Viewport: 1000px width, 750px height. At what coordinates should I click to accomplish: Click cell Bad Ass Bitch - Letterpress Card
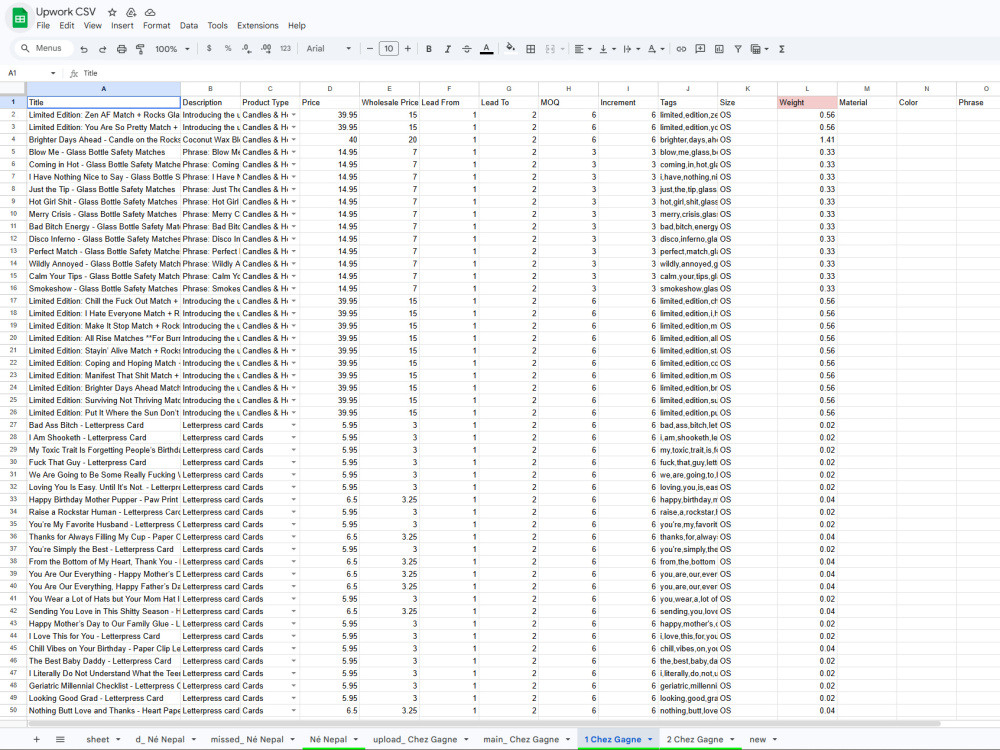(103, 425)
